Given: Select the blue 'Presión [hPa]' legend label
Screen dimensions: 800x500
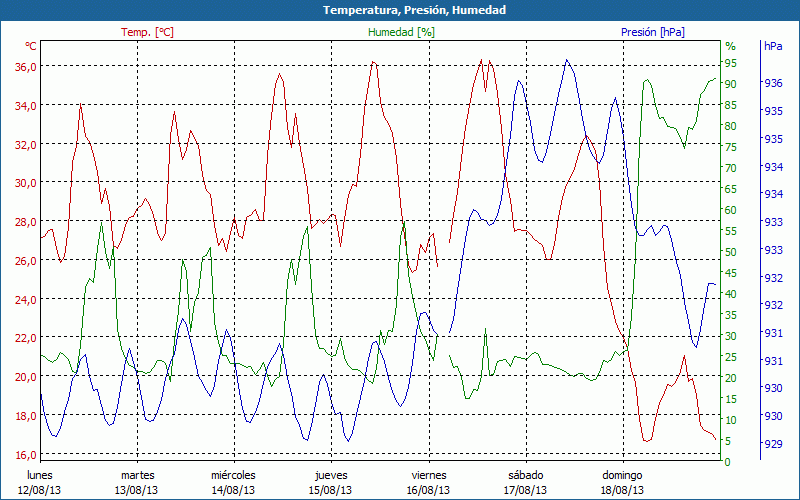Looking at the screenshot, I should [x=652, y=32].
